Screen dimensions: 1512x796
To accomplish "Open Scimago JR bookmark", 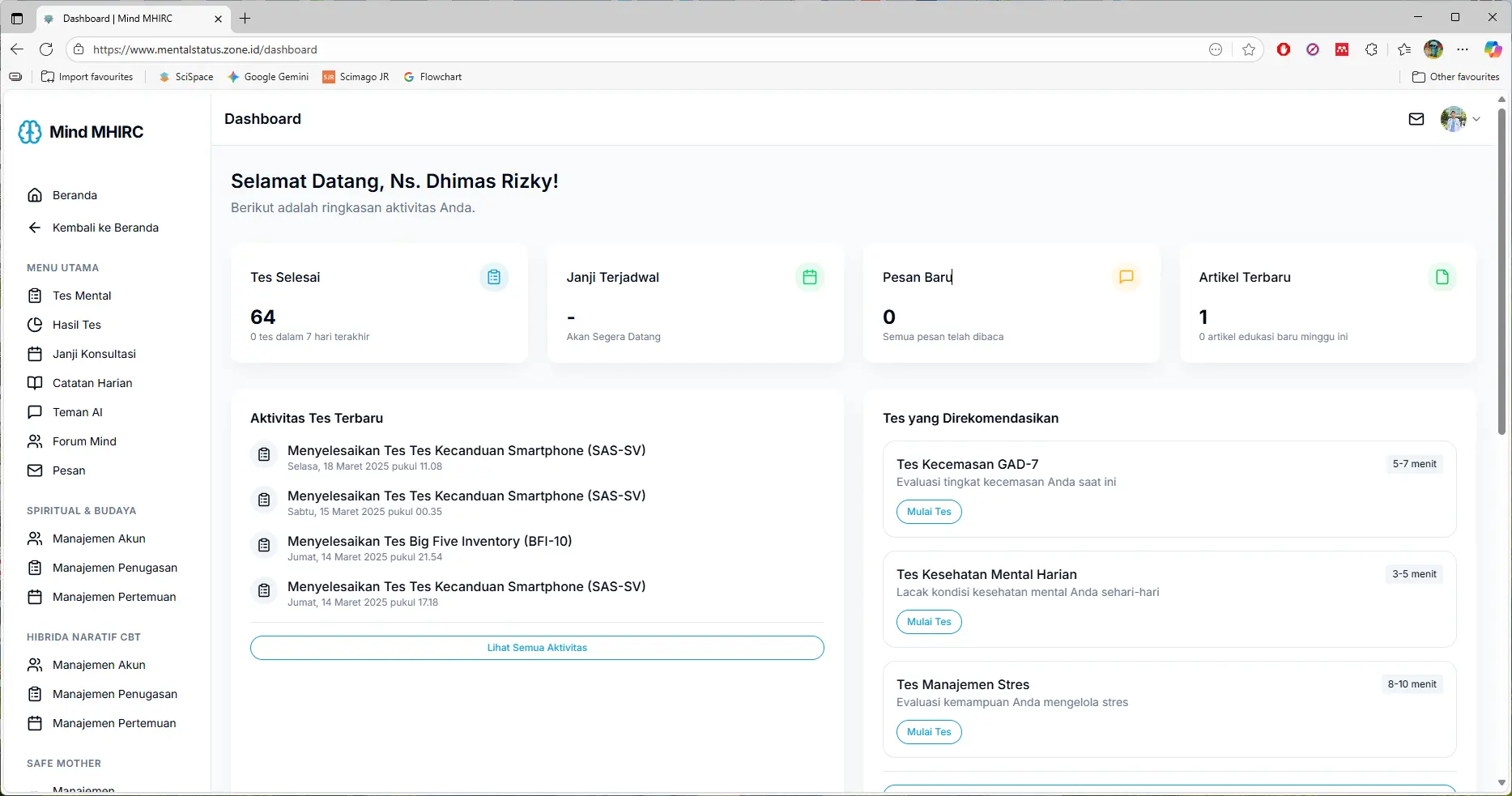I will (x=356, y=77).
